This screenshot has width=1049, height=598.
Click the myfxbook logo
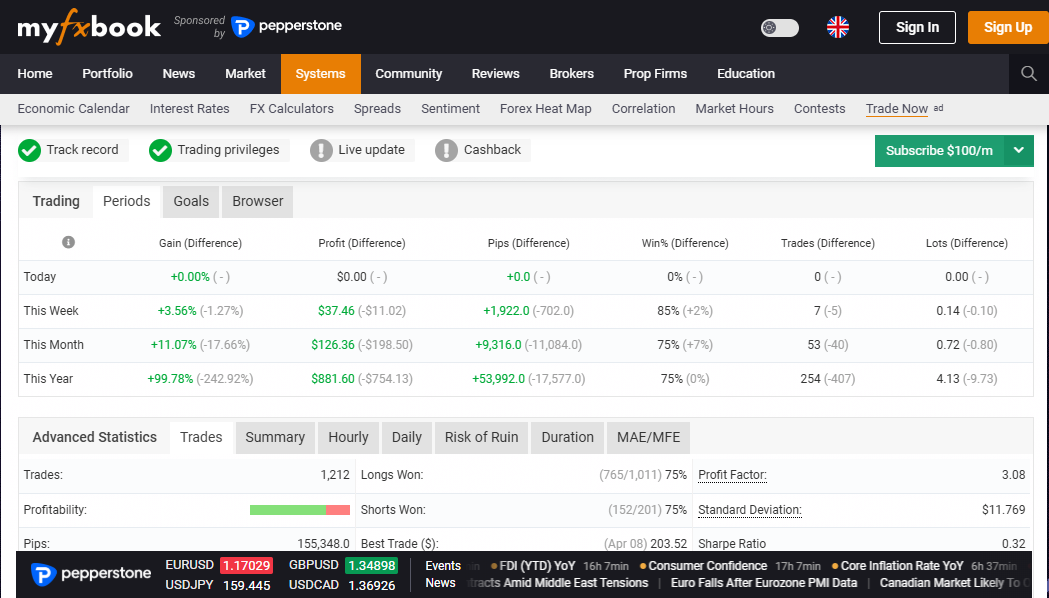89,27
